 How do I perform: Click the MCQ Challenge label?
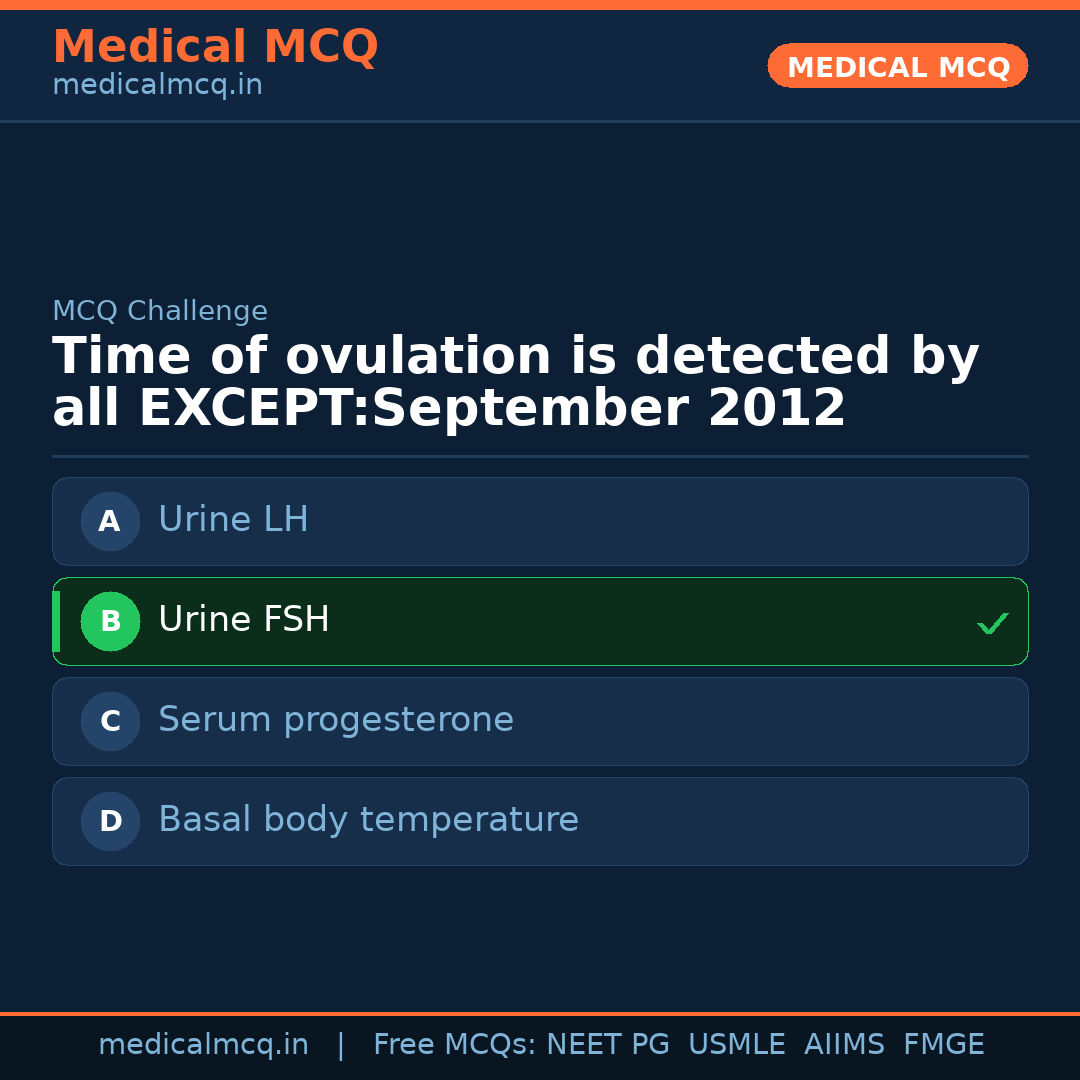pyautogui.click(x=160, y=311)
